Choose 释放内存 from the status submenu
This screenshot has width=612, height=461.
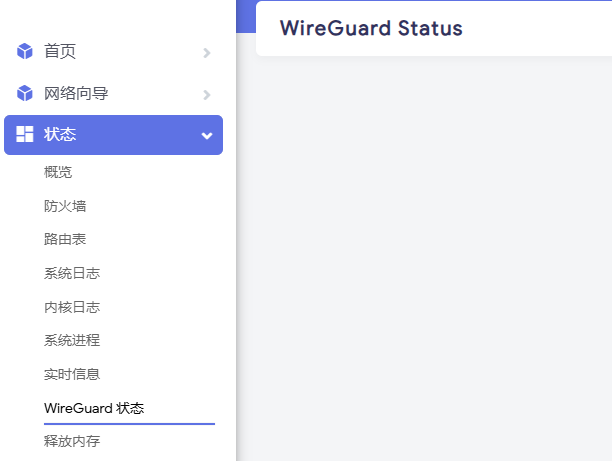[x=72, y=441]
